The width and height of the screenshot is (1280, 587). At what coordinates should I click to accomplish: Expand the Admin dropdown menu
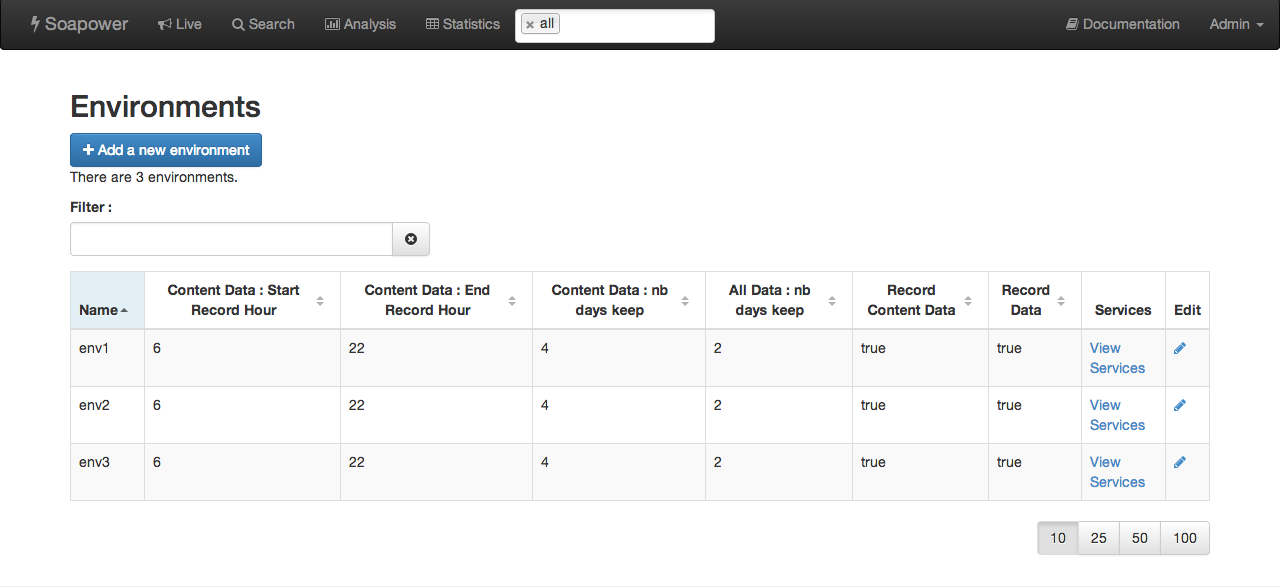(x=1236, y=24)
